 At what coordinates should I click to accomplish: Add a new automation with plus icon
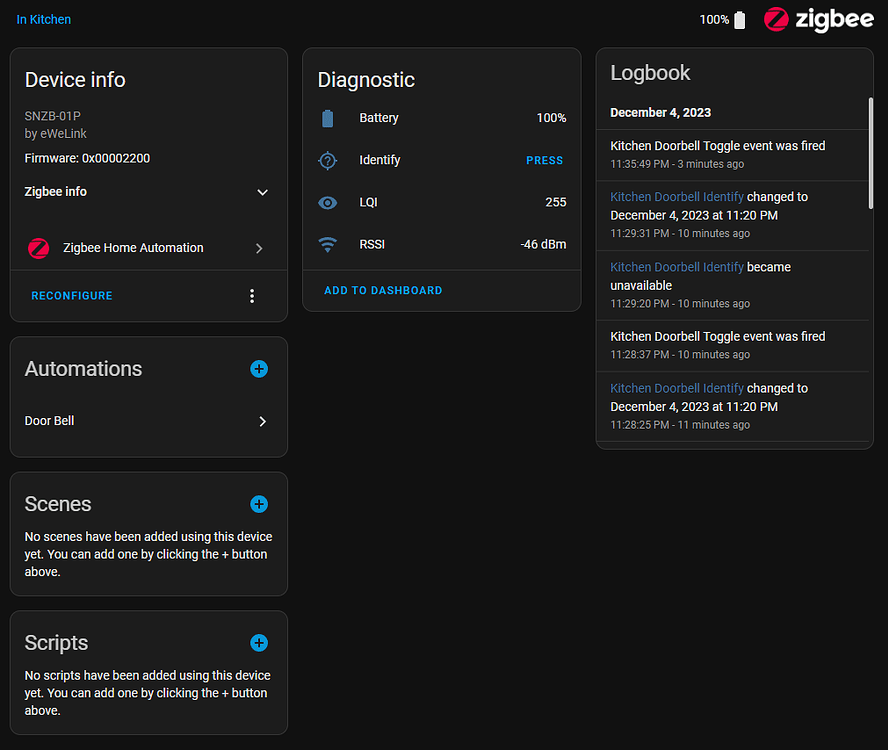click(259, 369)
